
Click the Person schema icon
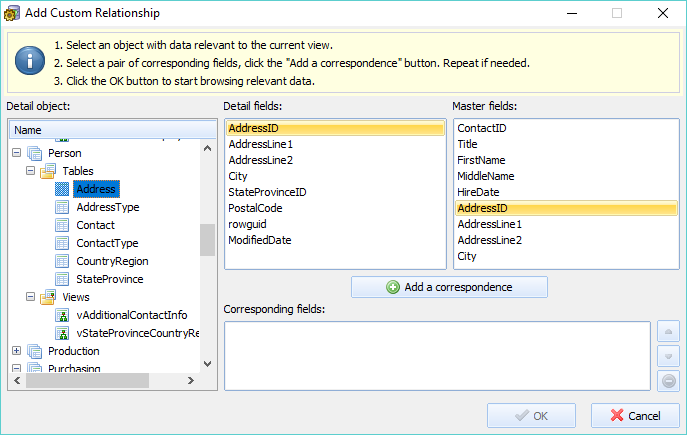click(x=35, y=153)
